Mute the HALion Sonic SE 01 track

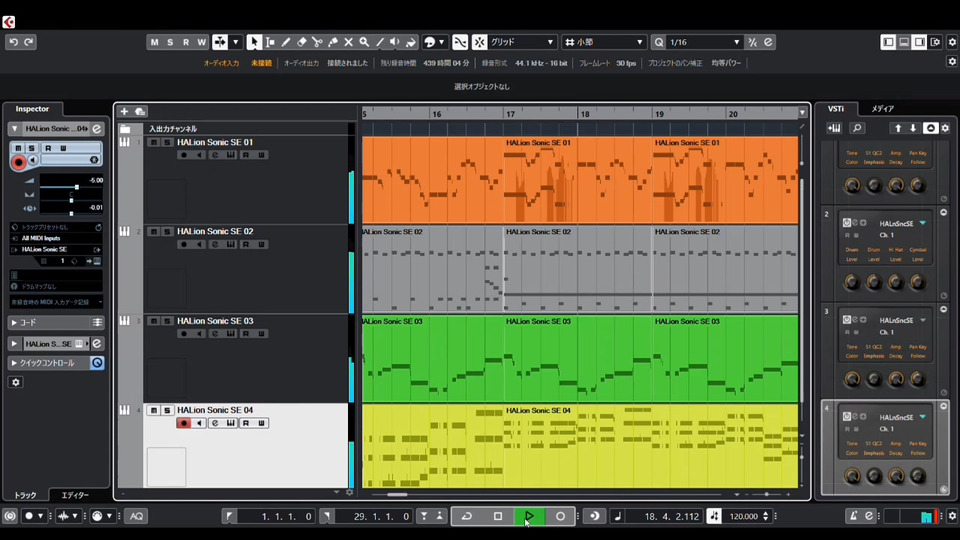point(153,142)
